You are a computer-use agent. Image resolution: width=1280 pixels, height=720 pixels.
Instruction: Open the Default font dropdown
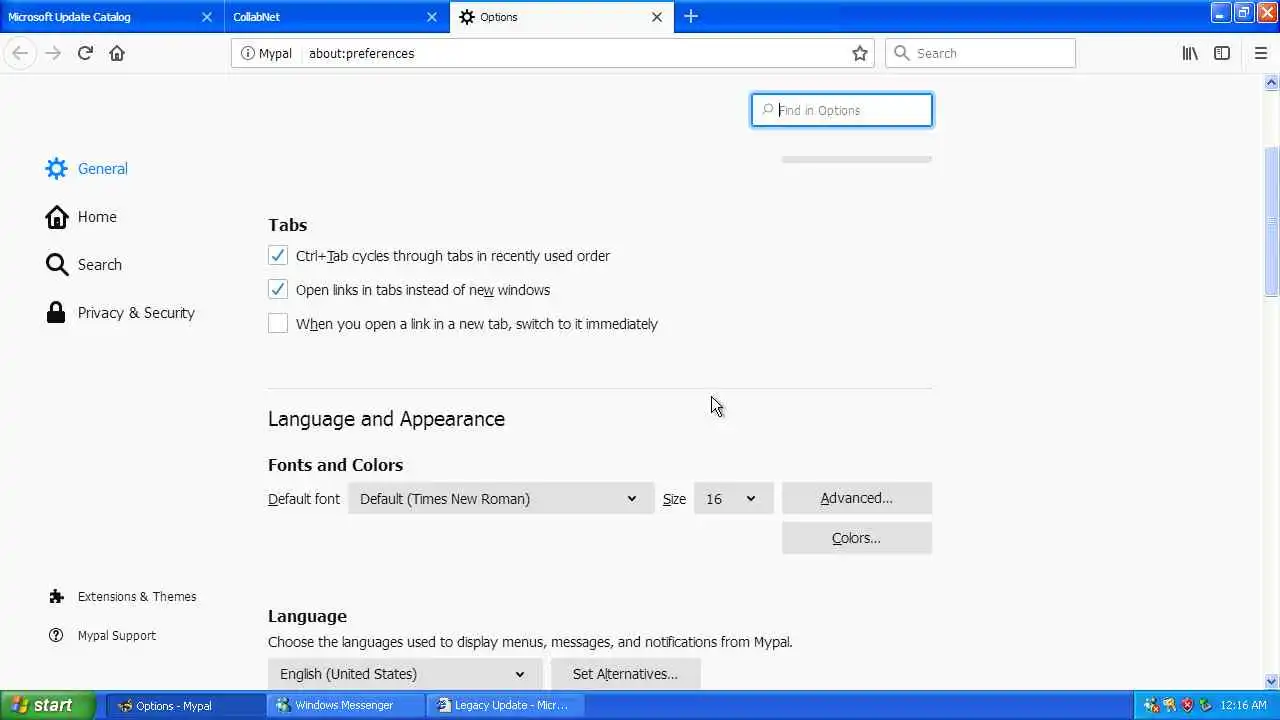coord(501,498)
